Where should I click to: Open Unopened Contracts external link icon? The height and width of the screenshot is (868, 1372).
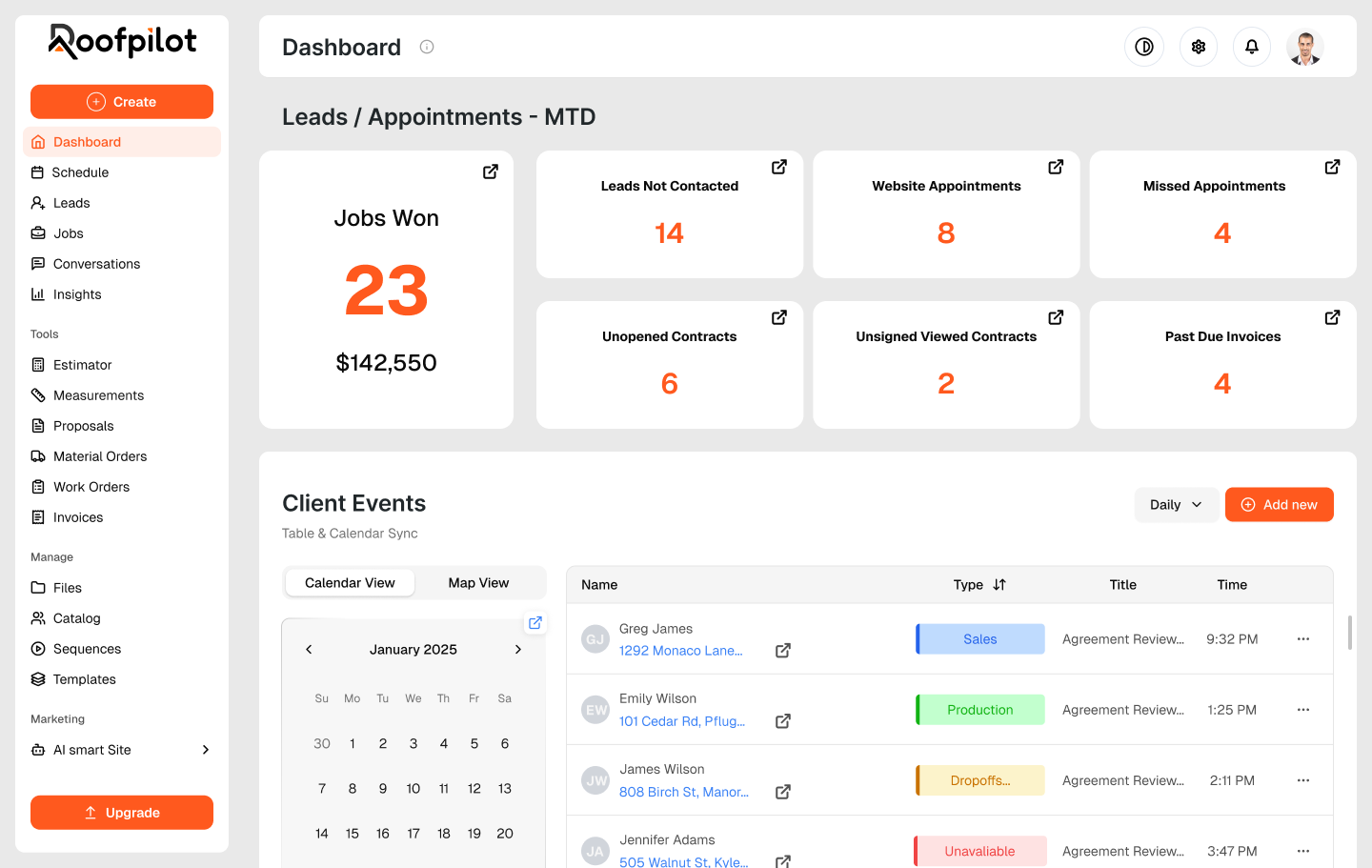pos(779,317)
